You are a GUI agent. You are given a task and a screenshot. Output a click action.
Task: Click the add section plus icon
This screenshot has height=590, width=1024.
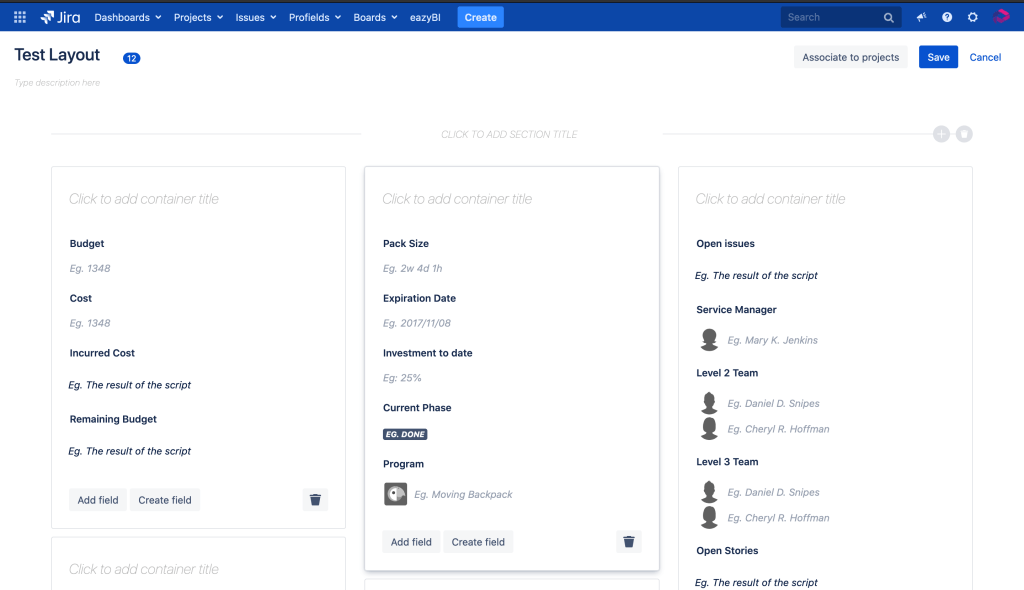(941, 134)
